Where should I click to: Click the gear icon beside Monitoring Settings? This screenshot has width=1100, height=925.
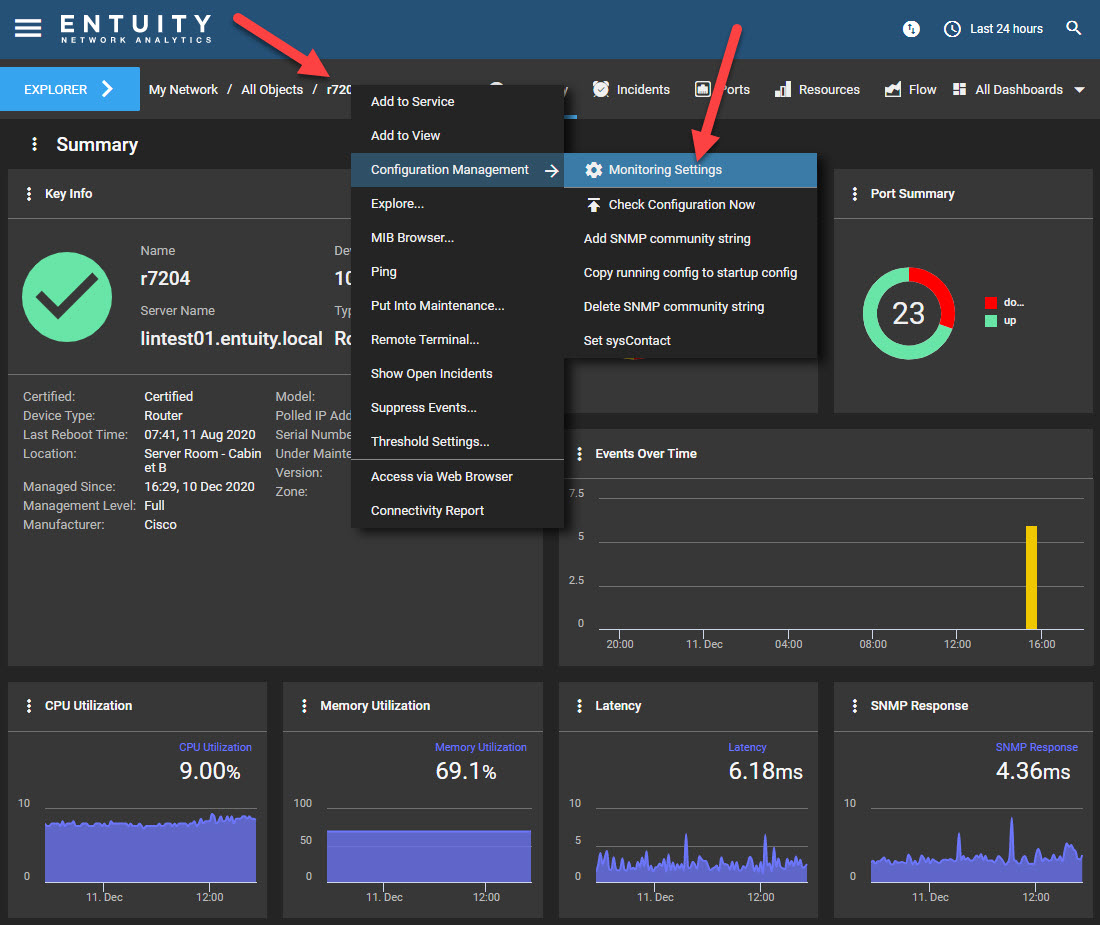tap(593, 170)
